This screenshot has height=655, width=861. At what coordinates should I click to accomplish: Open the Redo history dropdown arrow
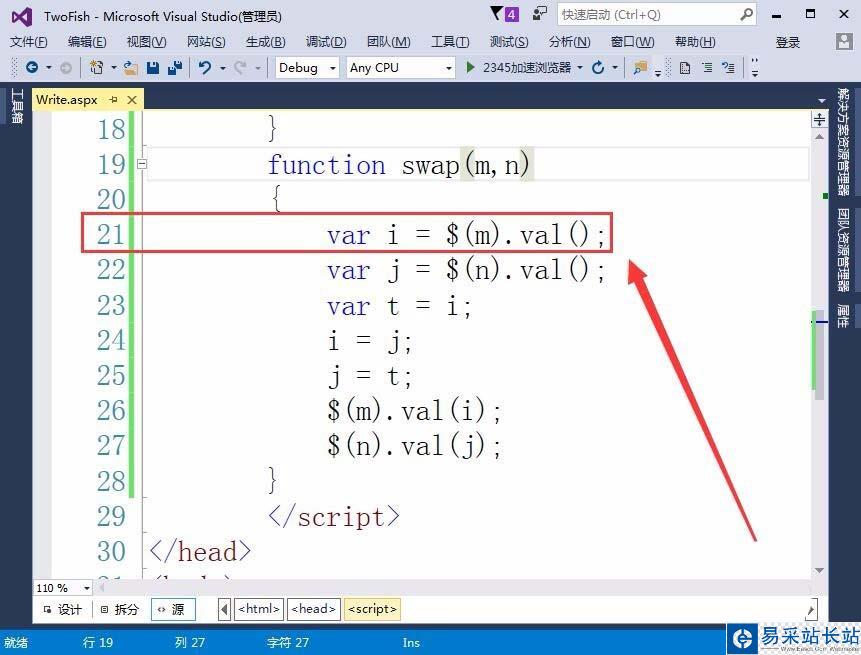(x=258, y=68)
